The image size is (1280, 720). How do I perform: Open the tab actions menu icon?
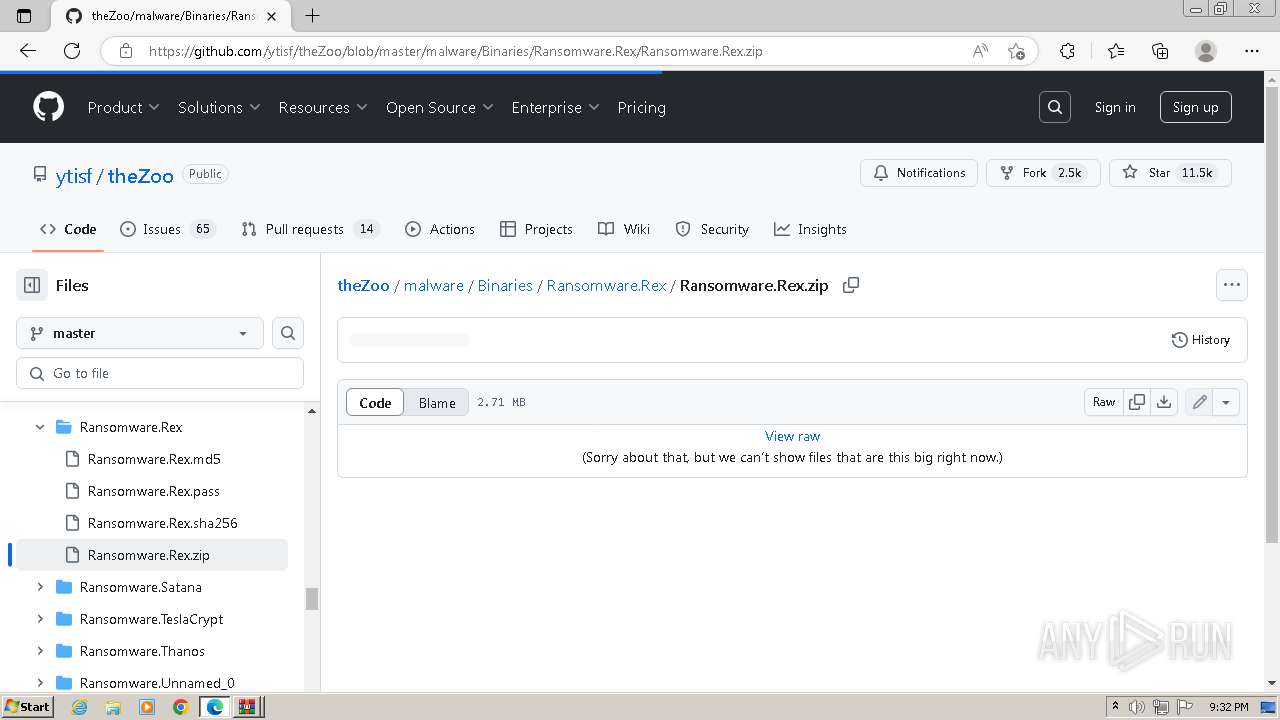coord(25,15)
